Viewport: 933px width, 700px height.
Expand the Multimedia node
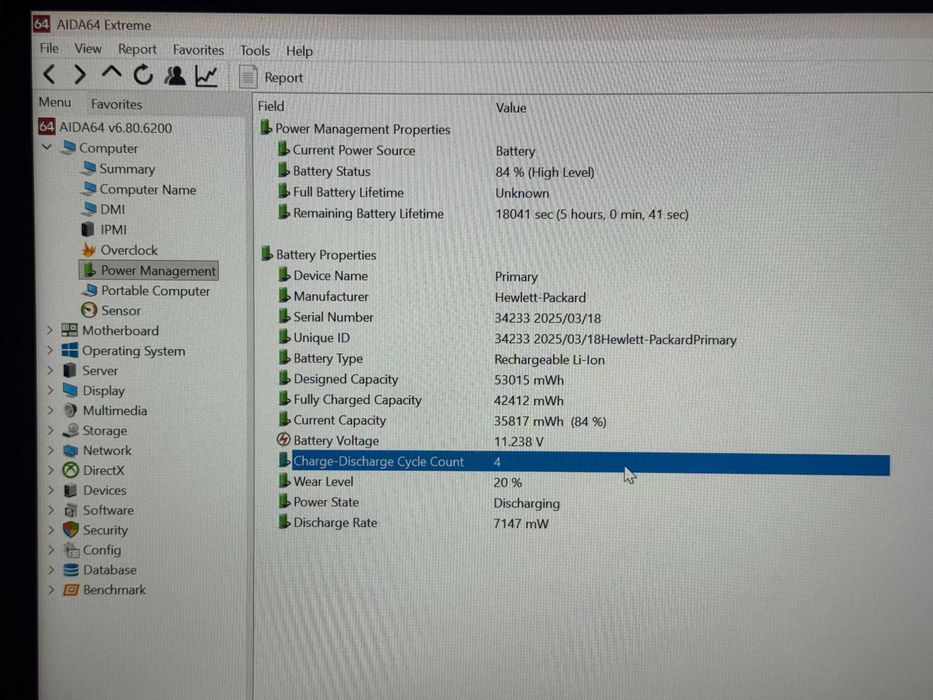[51, 410]
